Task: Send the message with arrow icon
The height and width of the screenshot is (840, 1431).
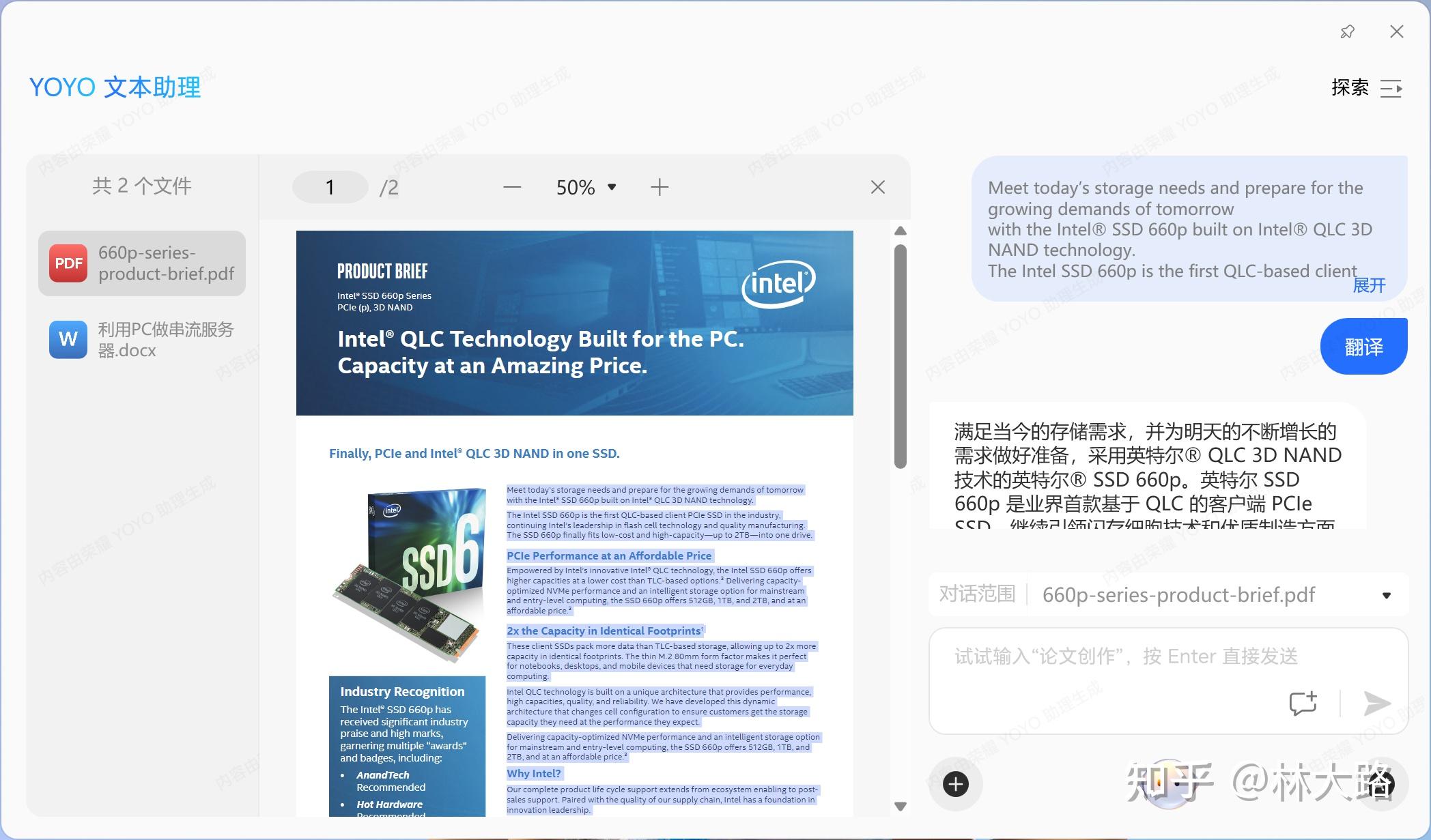Action: [x=1377, y=704]
